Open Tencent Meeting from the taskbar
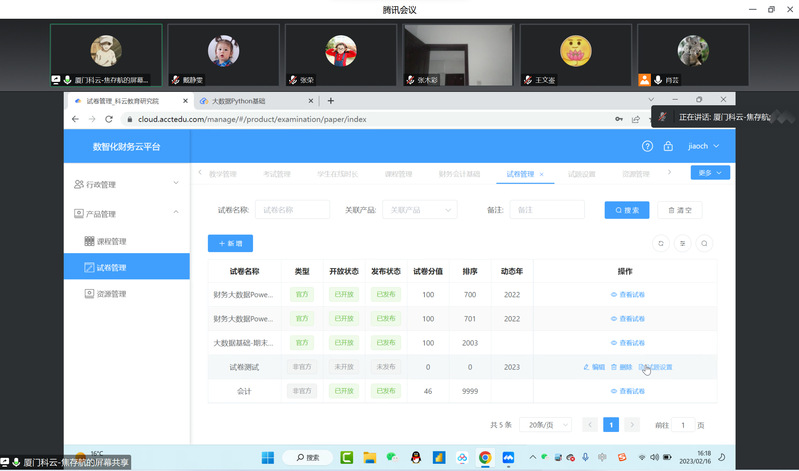Viewport: 799px width, 471px height. pyautogui.click(x=508, y=457)
